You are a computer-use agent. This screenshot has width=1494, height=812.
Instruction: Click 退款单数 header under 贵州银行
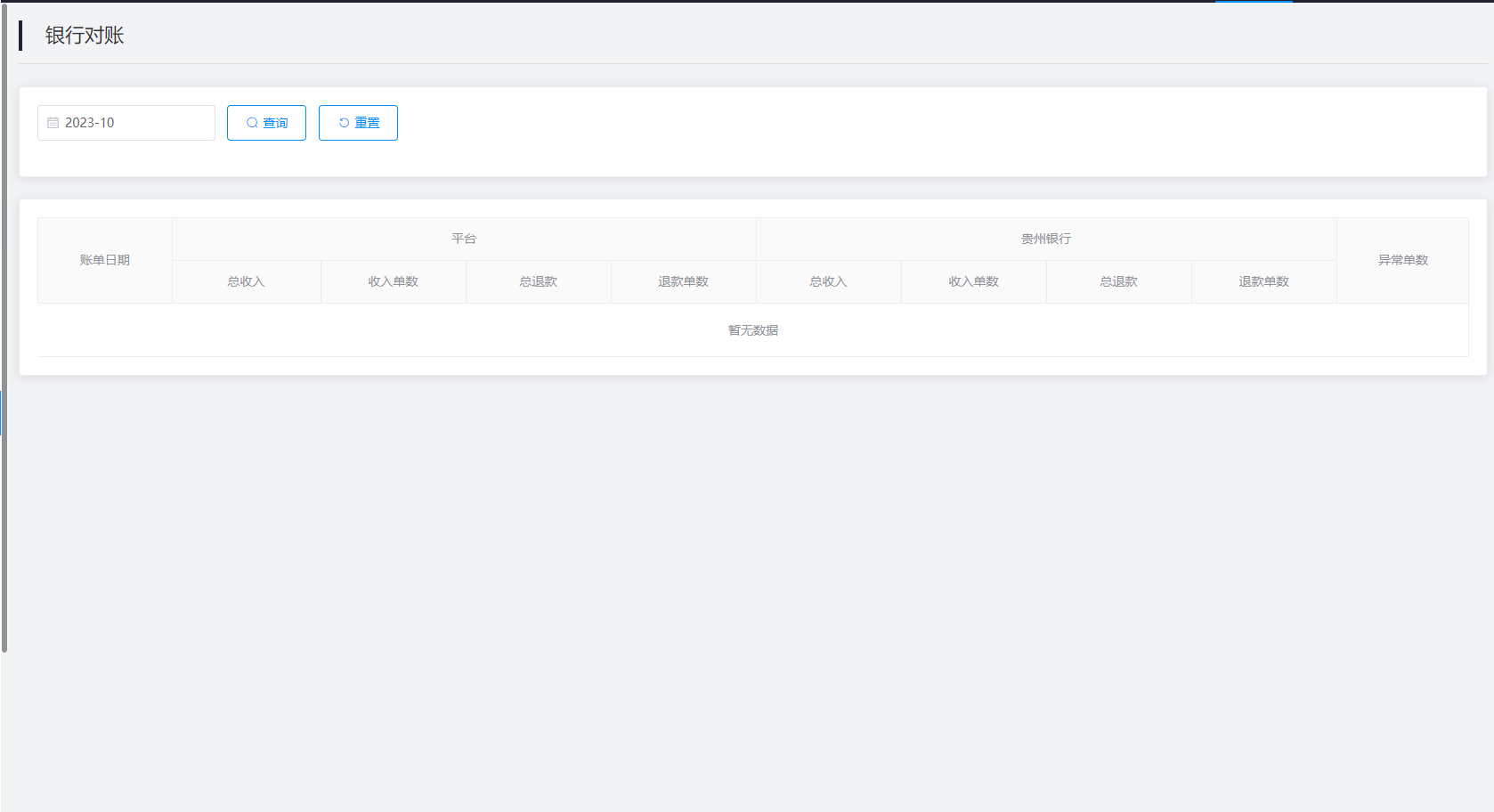1264,281
